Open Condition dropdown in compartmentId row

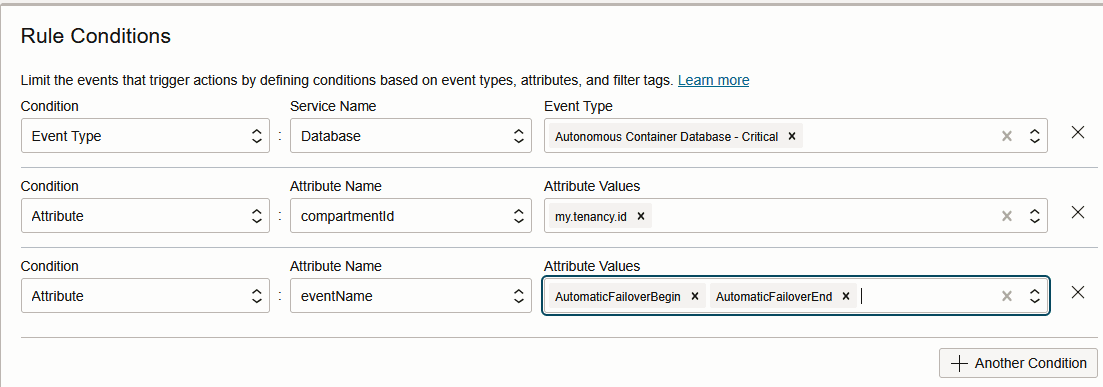pyautogui.click(x=145, y=216)
